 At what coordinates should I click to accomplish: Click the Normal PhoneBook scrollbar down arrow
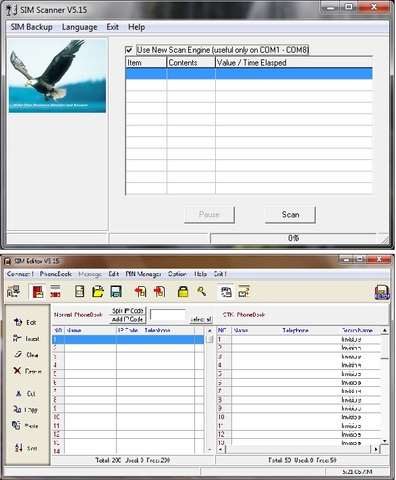tap(210, 449)
